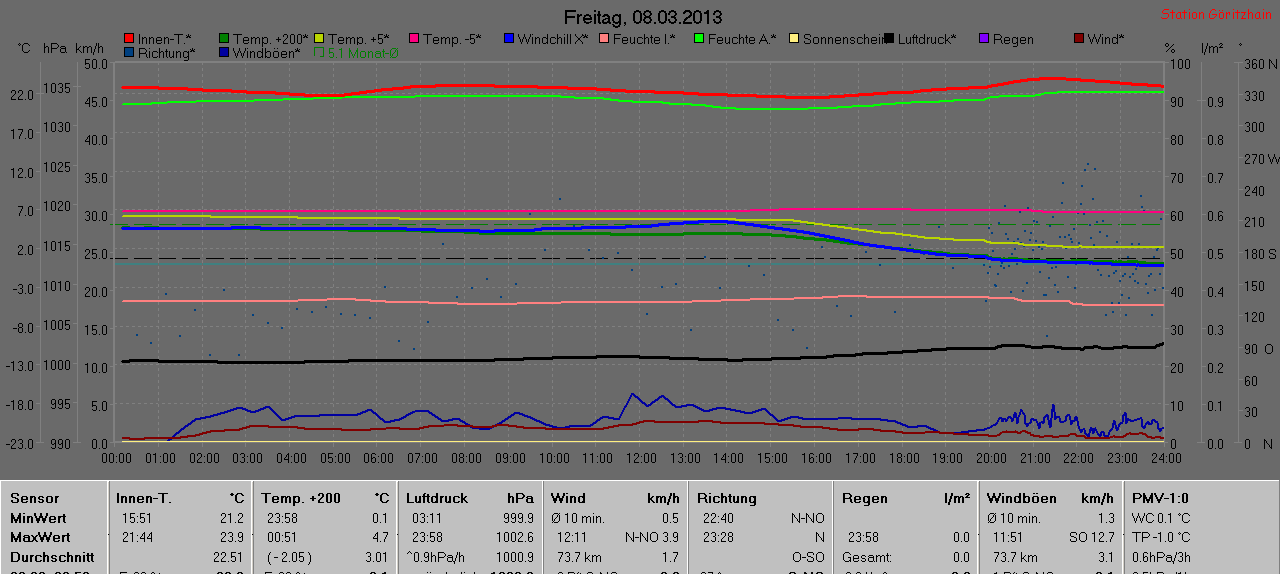Click the navy Windböen legend swatch
This screenshot has height=574, width=1280.
pyautogui.click(x=224, y=53)
